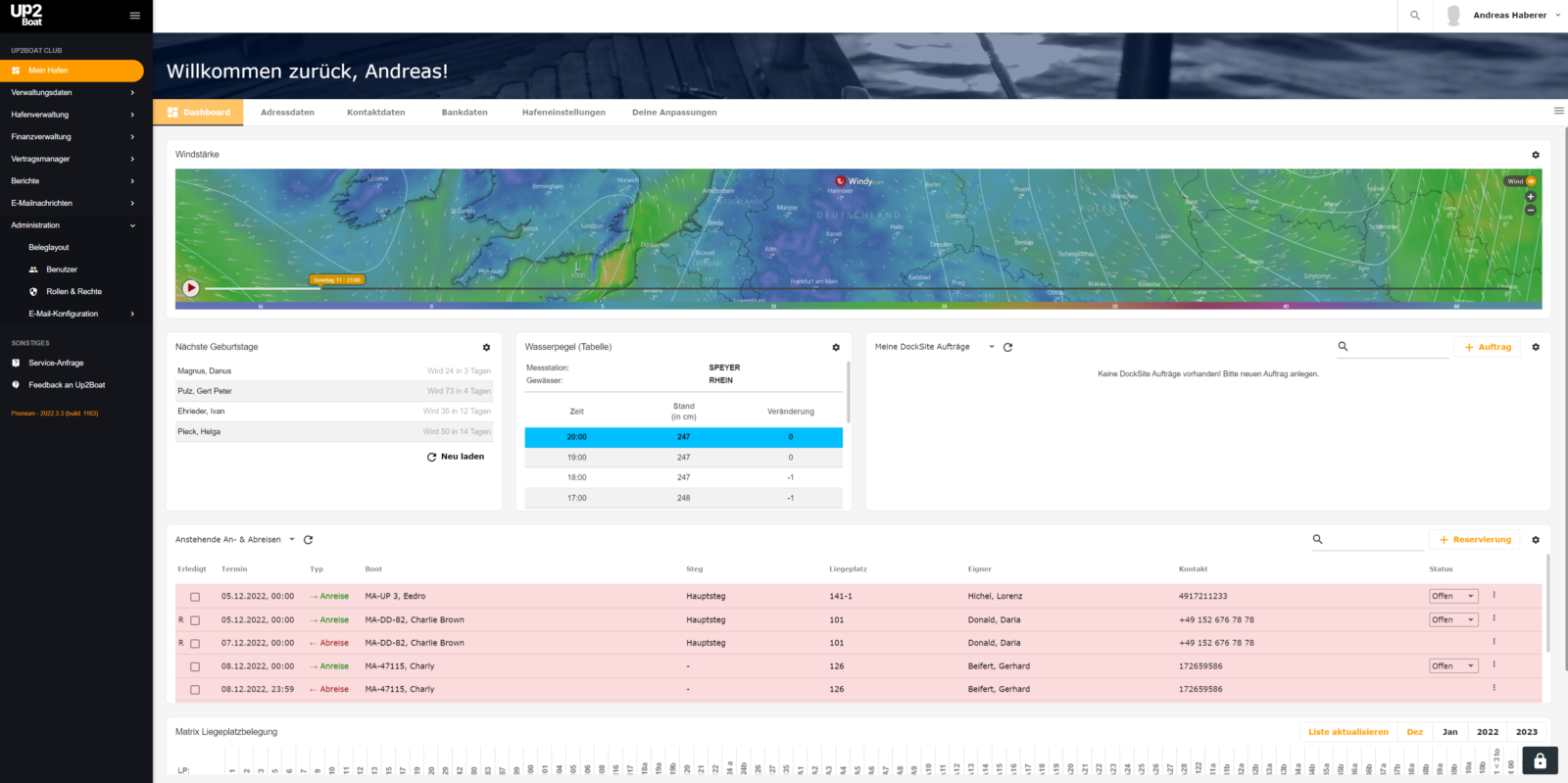This screenshot has width=1568, height=783.
Task: Click the An- & Abreisen search icon
Action: (x=1318, y=539)
